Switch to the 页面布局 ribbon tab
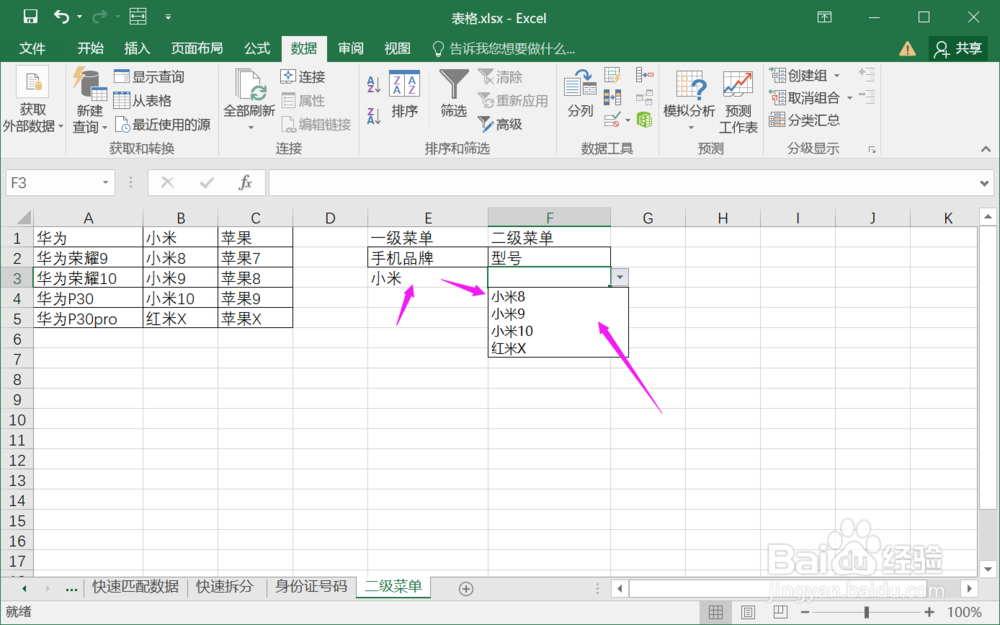 [196, 48]
